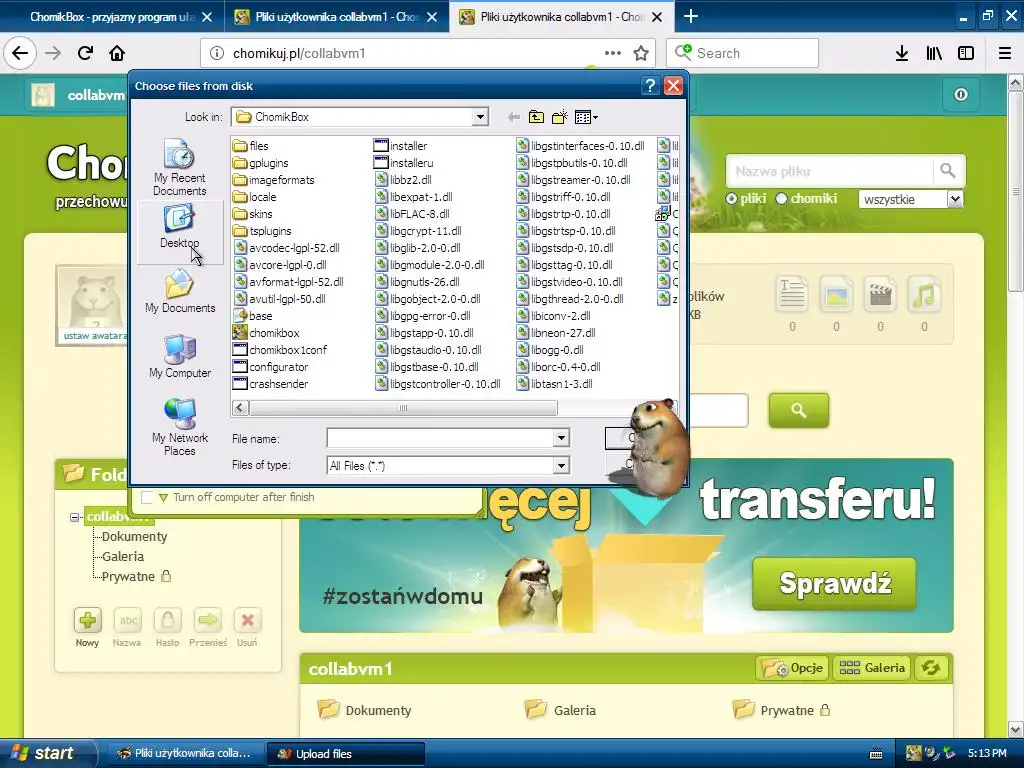Enable Turn off computer after finish checkbox
Image resolution: width=1024 pixels, height=768 pixels.
148,497
